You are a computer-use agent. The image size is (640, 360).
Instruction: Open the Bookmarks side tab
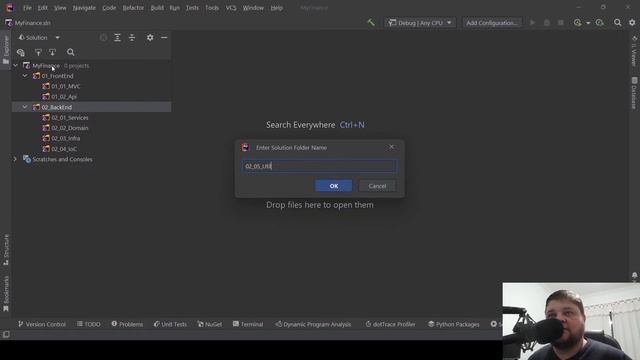coord(6,294)
